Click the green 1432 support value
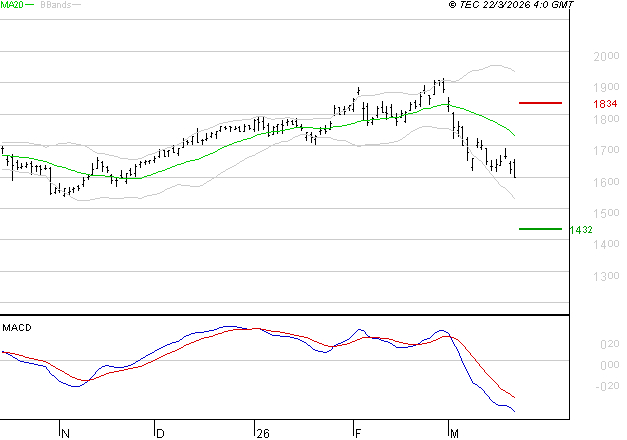The height and width of the screenshot is (440, 627). (x=581, y=230)
